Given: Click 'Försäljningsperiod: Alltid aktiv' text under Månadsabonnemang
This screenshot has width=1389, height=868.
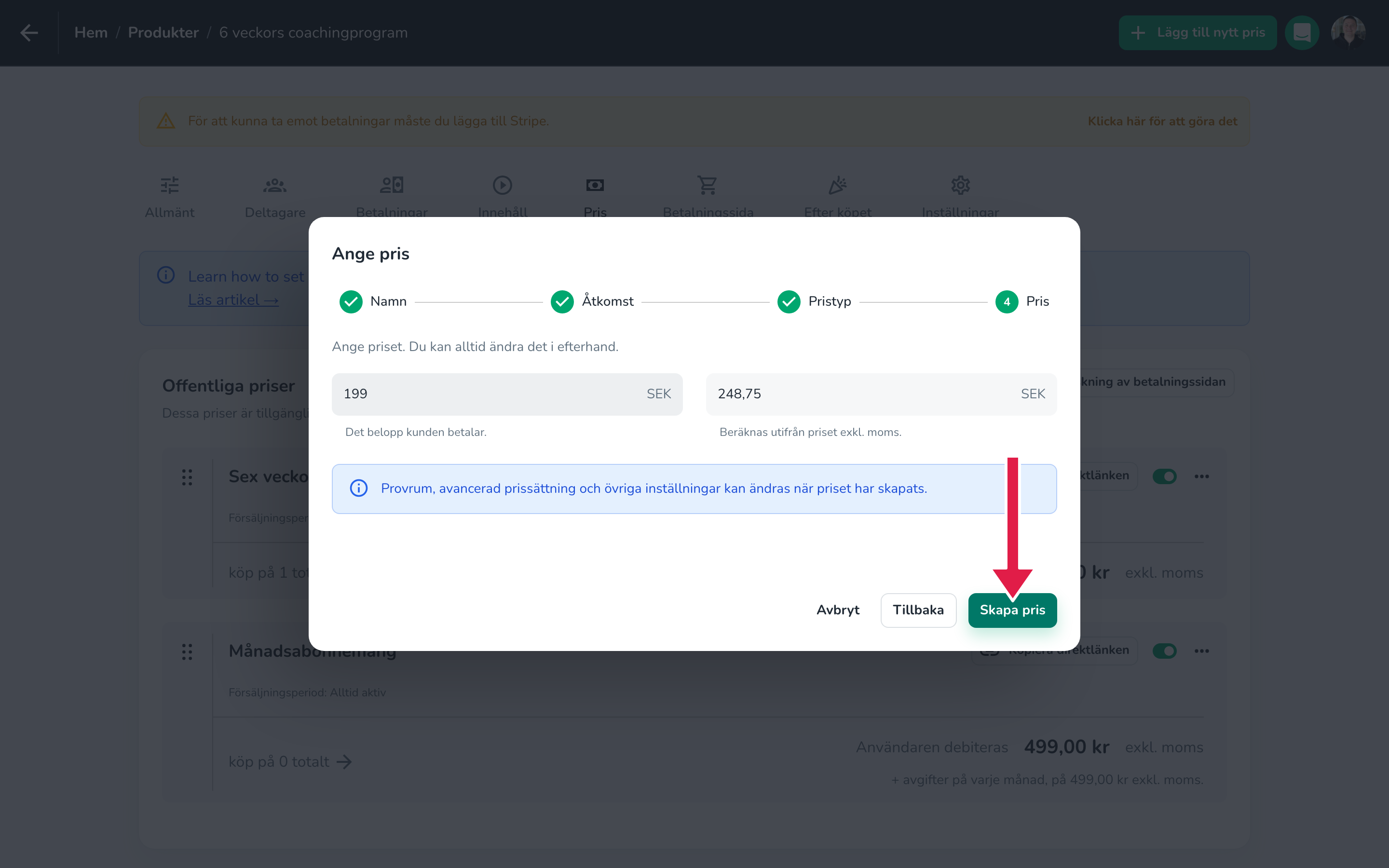Looking at the screenshot, I should (307, 692).
